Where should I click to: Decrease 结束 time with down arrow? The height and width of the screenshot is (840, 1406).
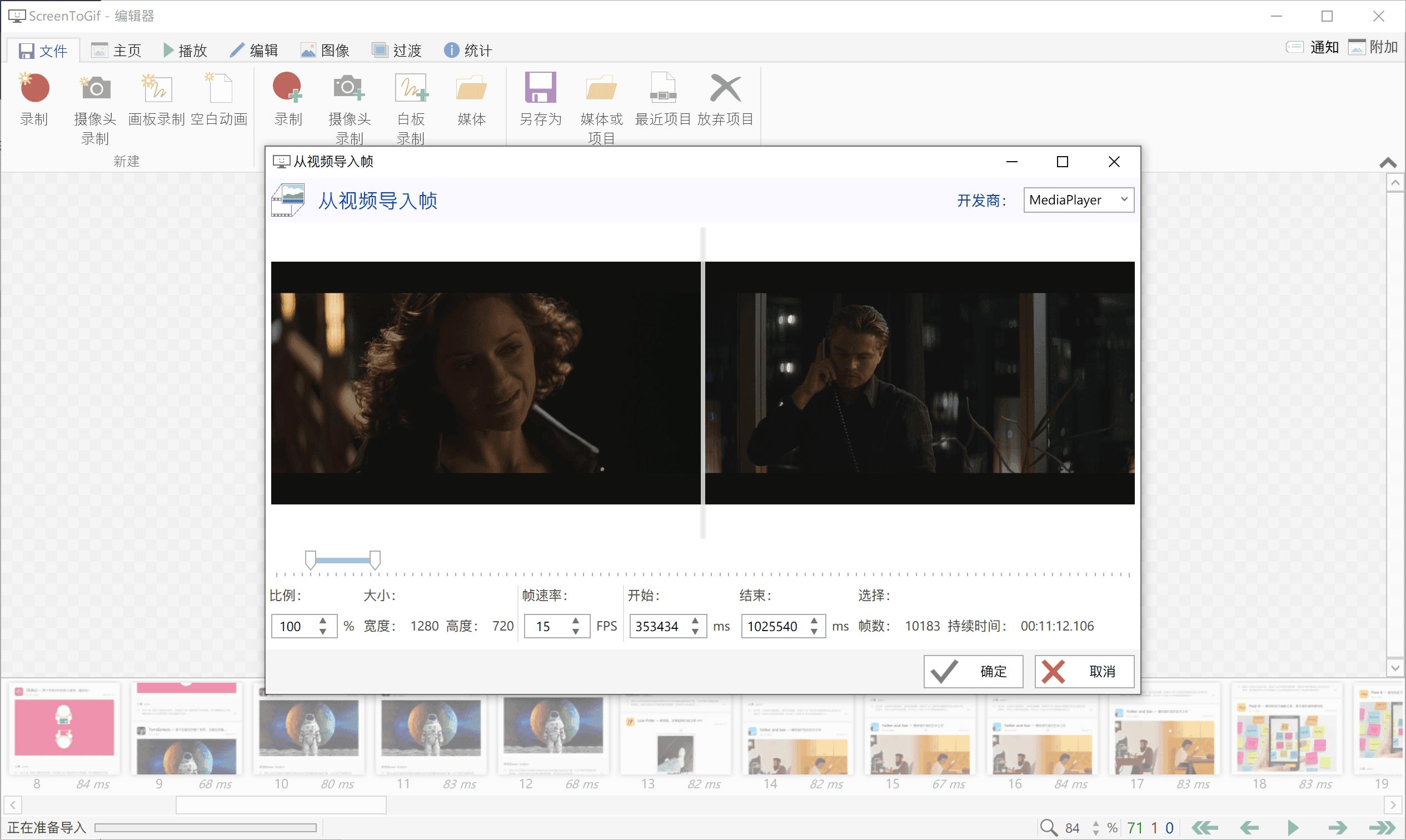[x=814, y=632]
